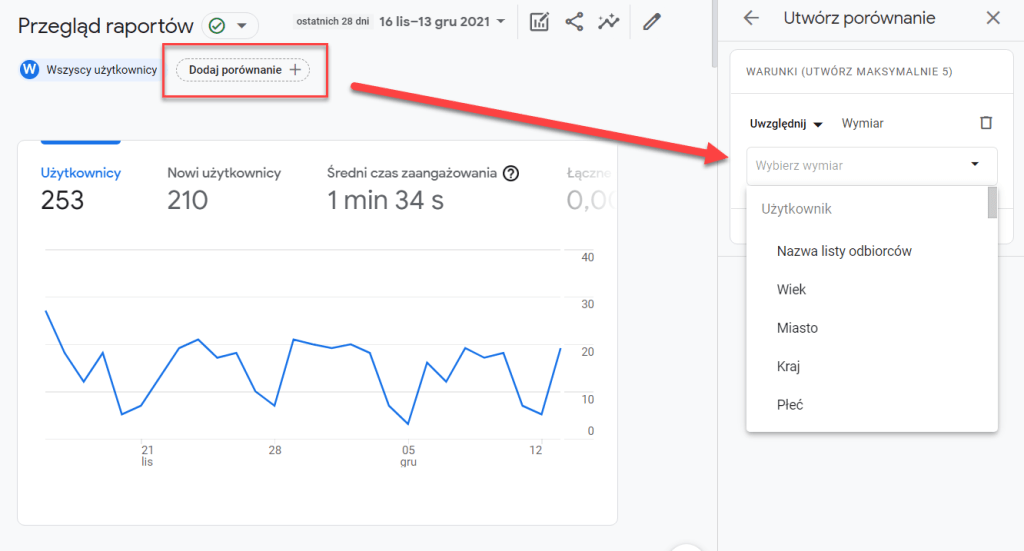Select Miasto in the dimension list
Screen dimensions: 1024x551
click(797, 328)
